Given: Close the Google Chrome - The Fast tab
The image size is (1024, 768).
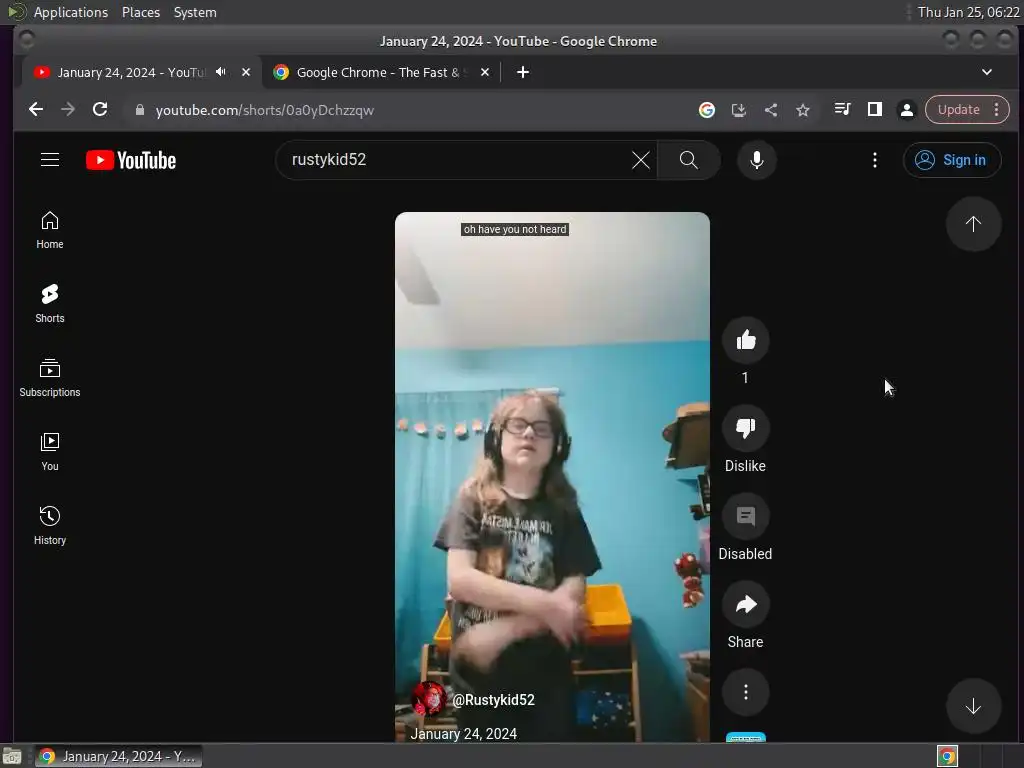Looking at the screenshot, I should pos(485,72).
